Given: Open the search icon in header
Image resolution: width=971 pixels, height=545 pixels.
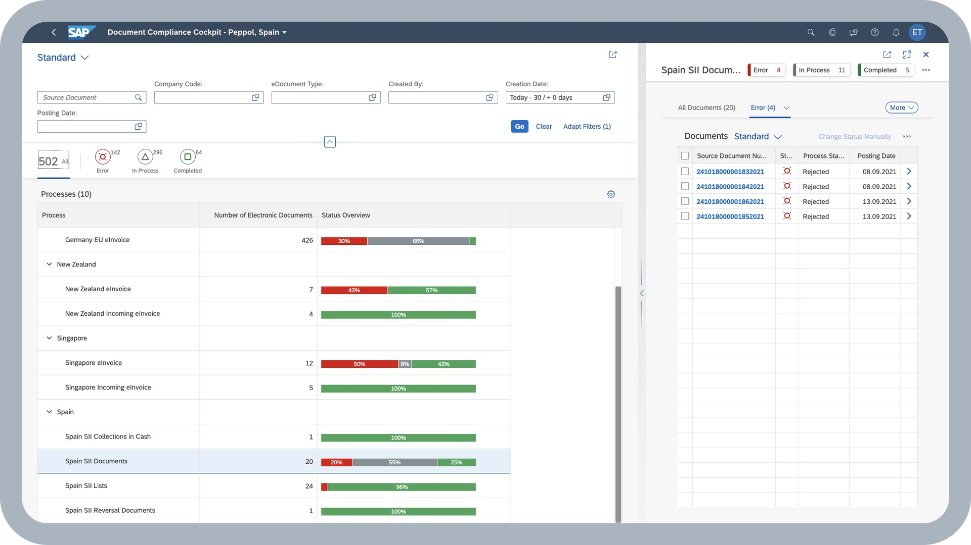Looking at the screenshot, I should click(x=811, y=32).
